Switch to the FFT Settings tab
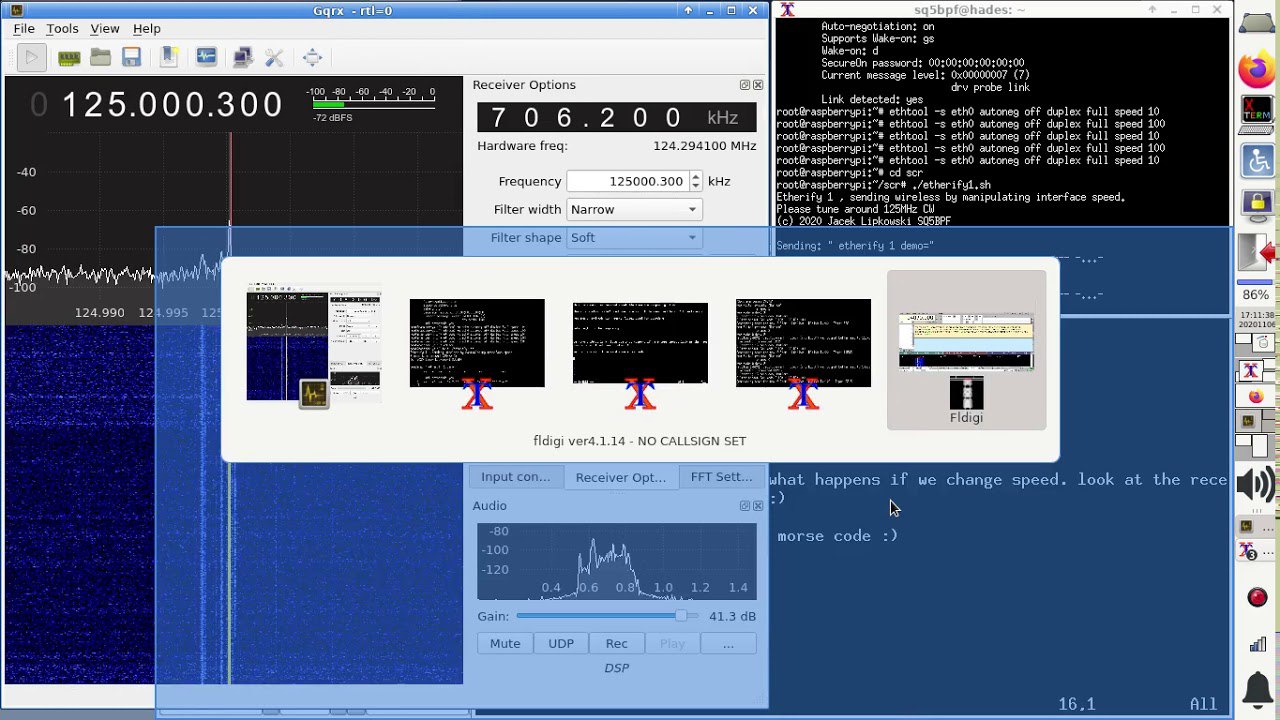1280x720 pixels. pyautogui.click(x=721, y=477)
